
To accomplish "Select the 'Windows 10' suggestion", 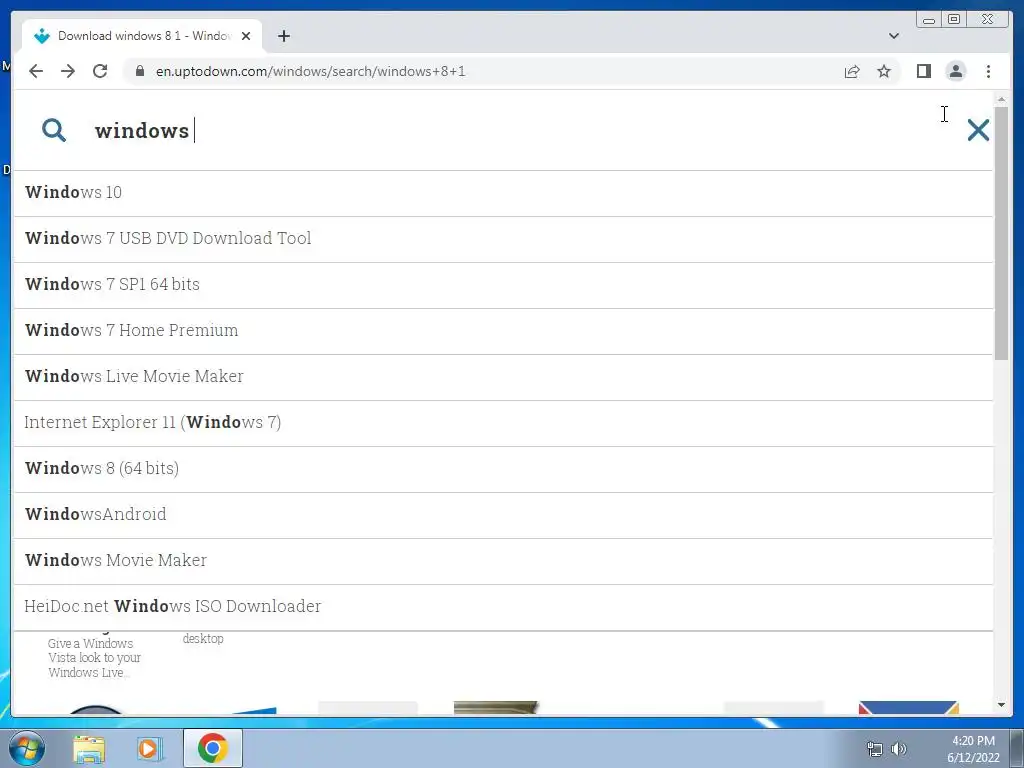I will tap(503, 193).
